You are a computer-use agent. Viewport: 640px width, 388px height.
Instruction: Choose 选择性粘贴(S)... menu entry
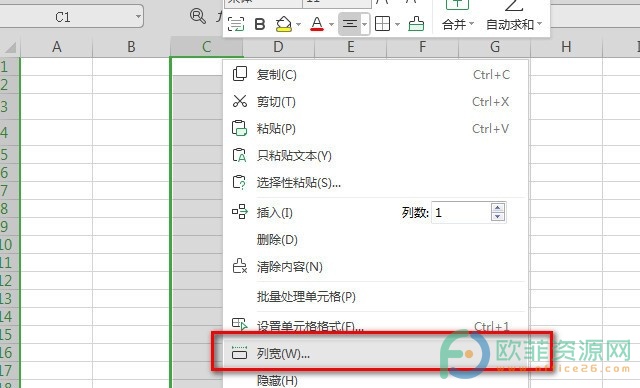coord(376,182)
